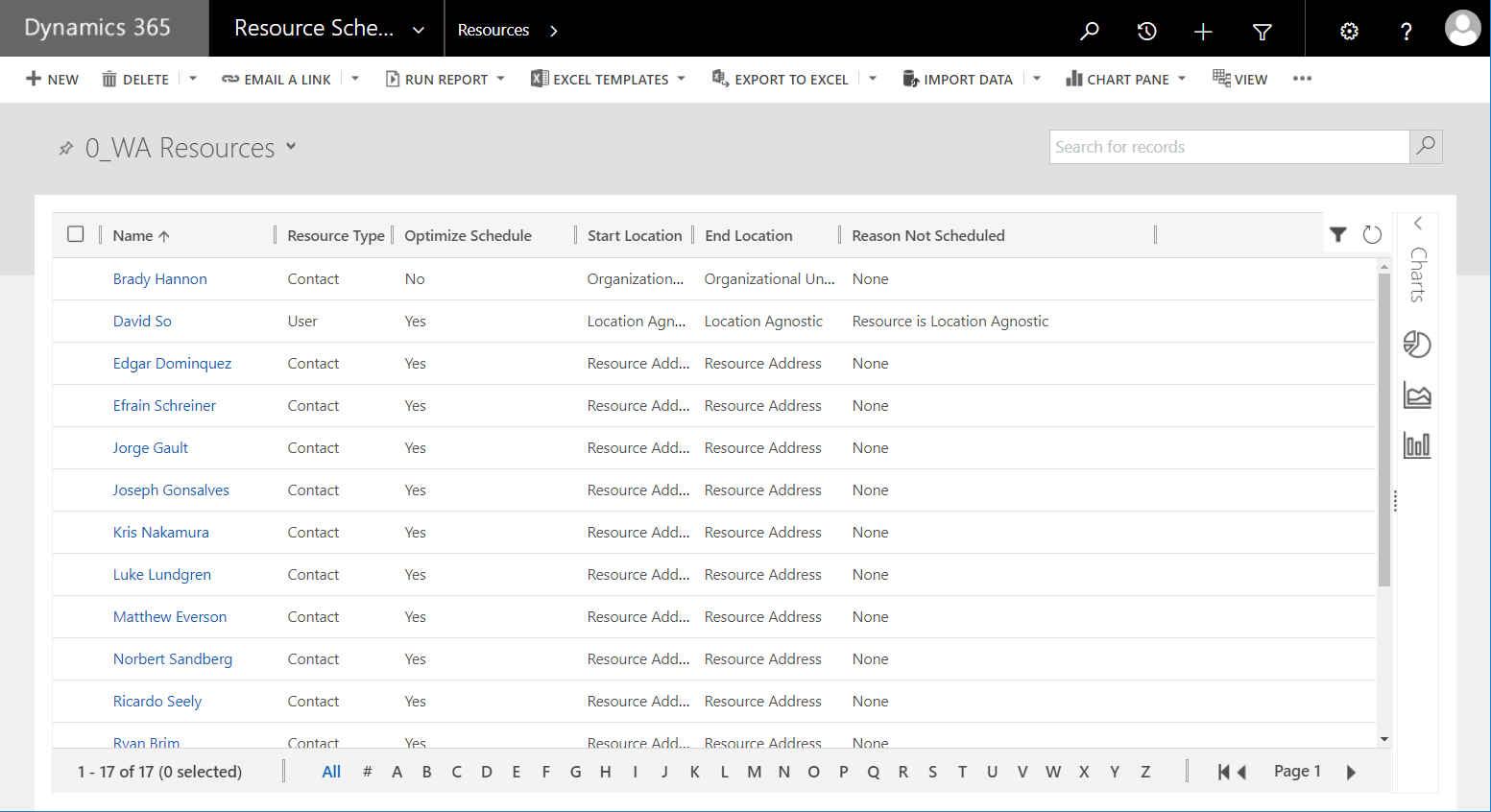Select the column chart icon in Charts pane
1491x812 pixels.
point(1417,444)
